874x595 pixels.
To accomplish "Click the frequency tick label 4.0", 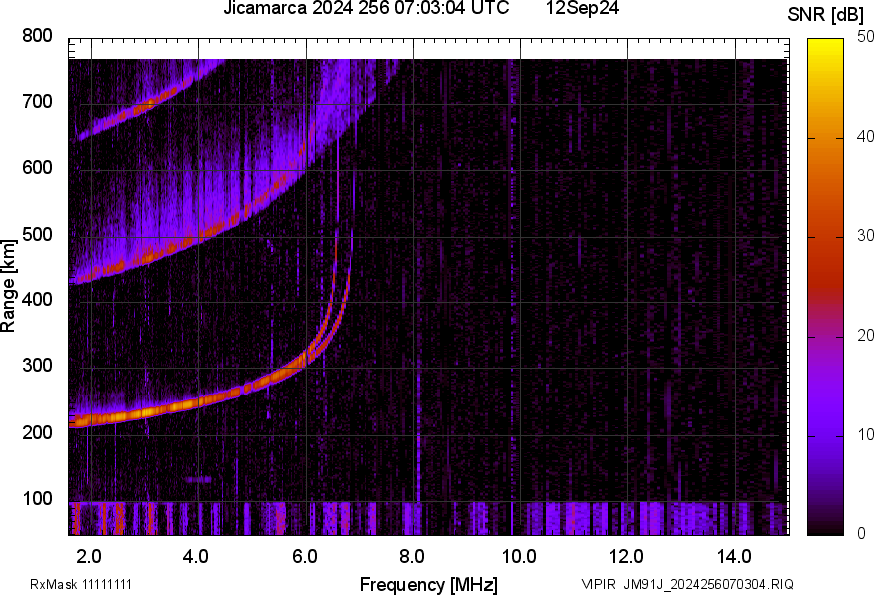I will point(196,557).
